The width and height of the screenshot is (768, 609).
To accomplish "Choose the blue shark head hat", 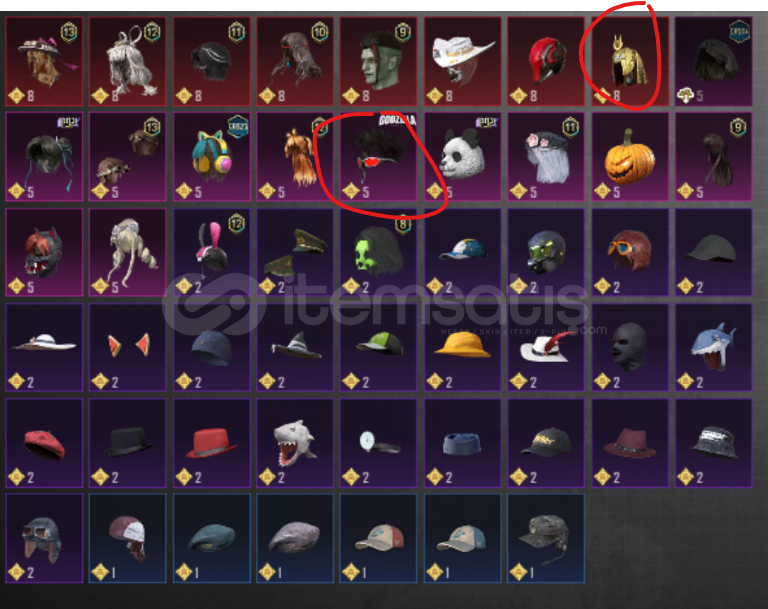I will [713, 347].
